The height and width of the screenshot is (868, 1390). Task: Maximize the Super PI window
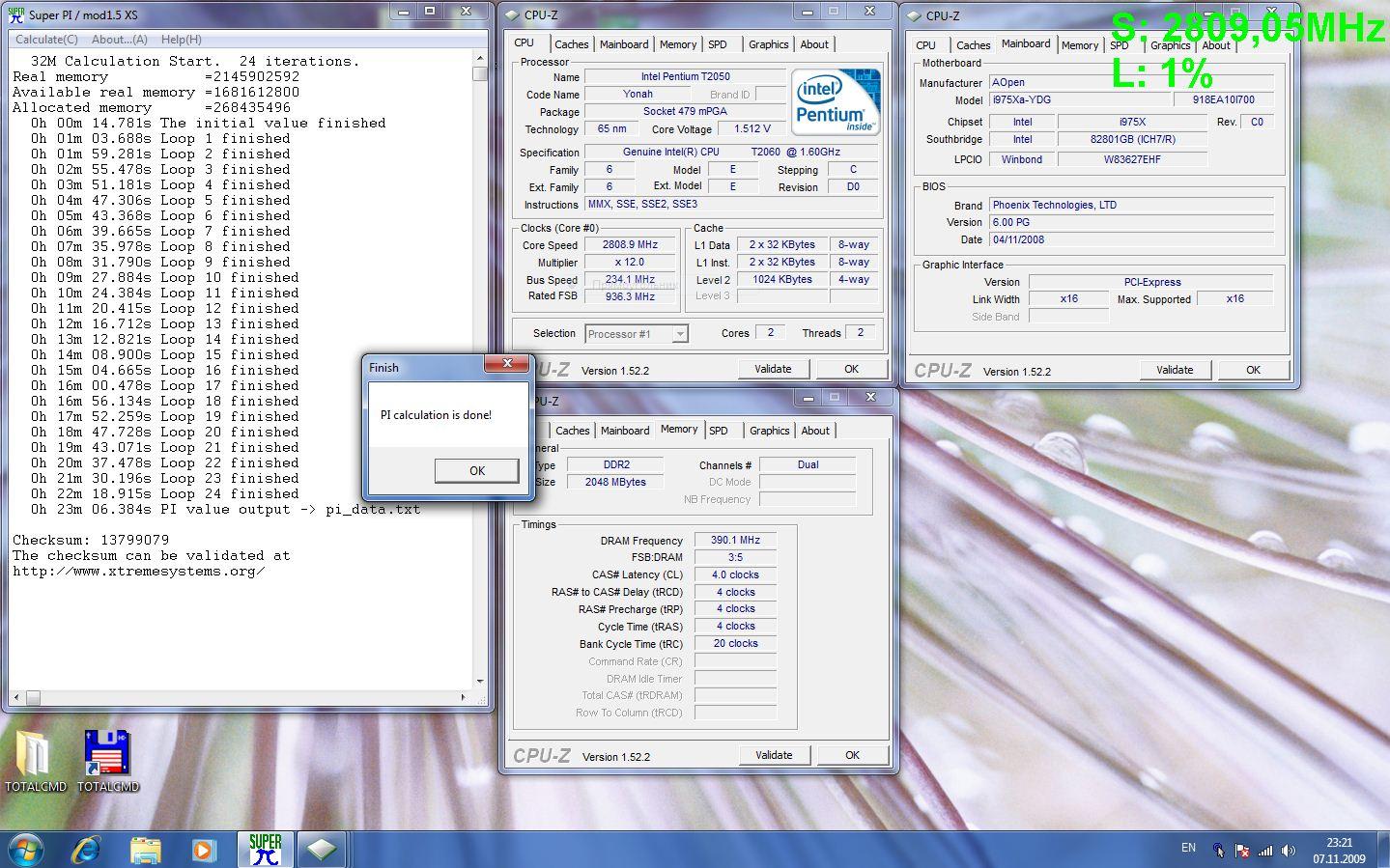(430, 12)
